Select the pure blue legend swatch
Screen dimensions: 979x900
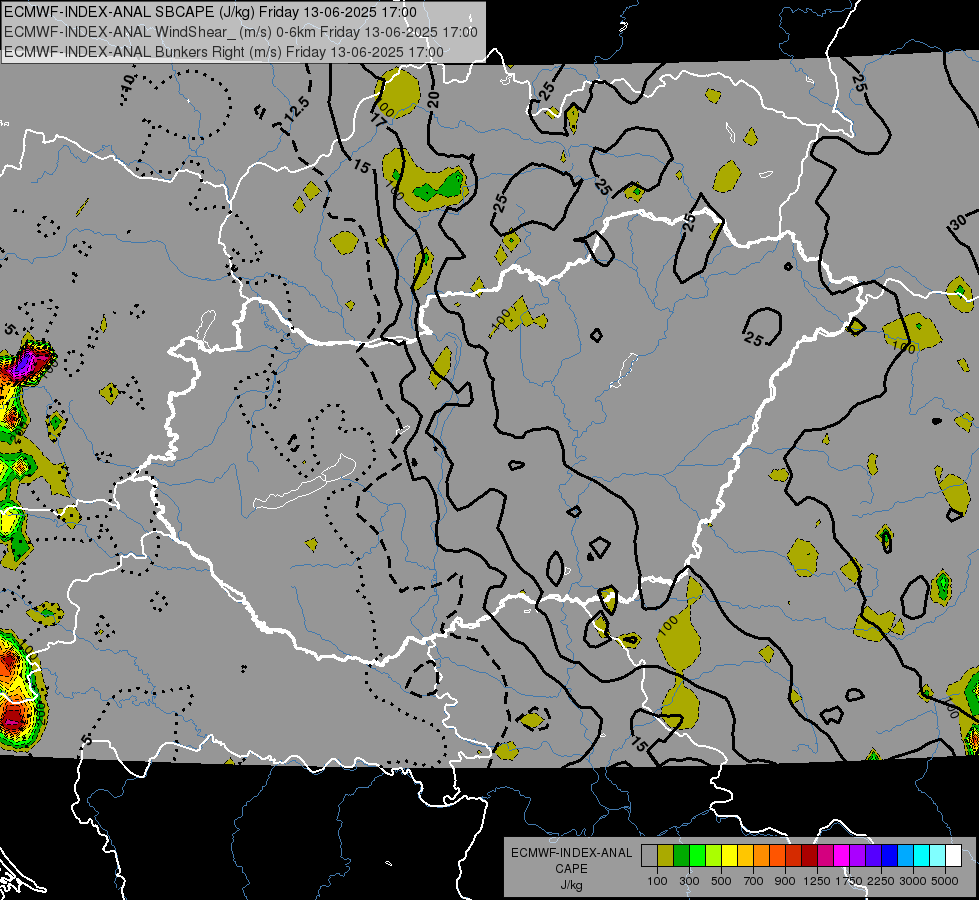click(x=890, y=855)
